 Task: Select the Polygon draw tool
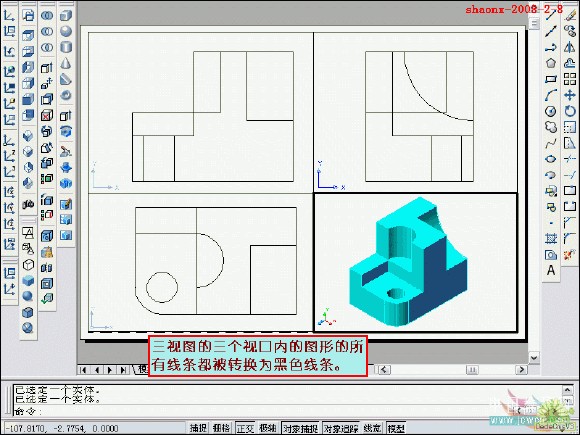(x=551, y=63)
